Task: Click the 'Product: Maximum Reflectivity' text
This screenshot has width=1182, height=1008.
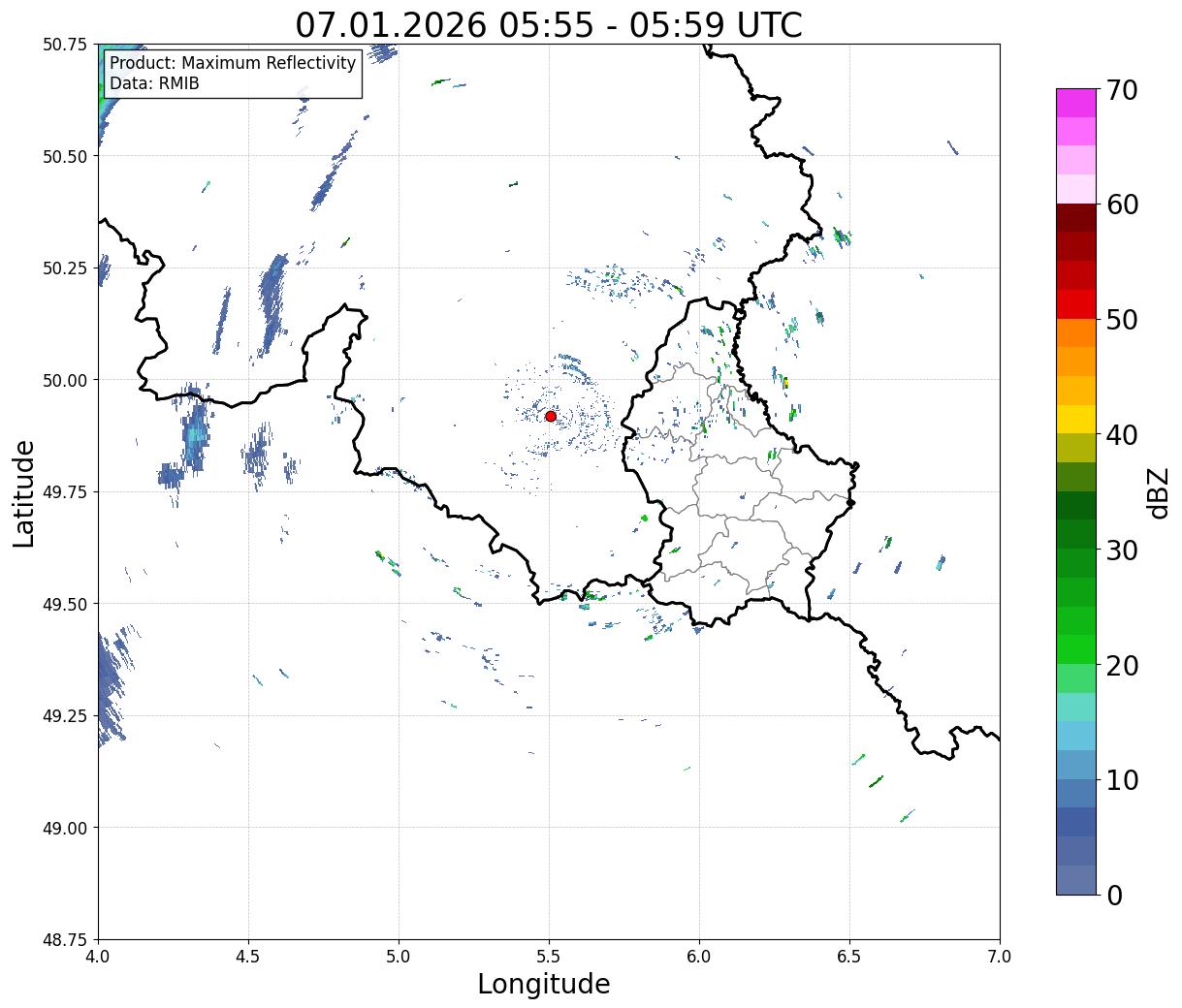Action: (x=233, y=64)
